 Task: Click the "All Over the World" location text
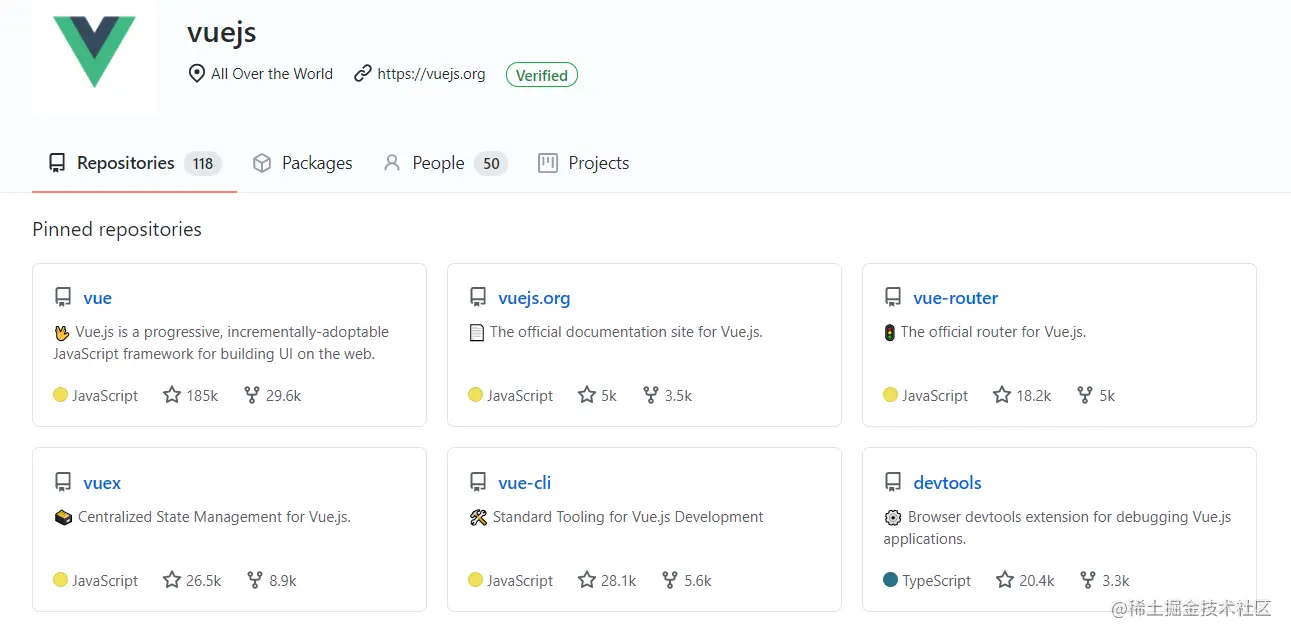pos(272,74)
